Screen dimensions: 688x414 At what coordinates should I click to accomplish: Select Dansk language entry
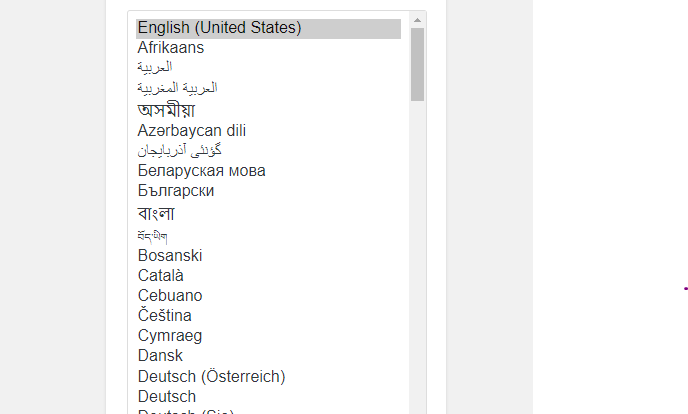(x=268, y=356)
